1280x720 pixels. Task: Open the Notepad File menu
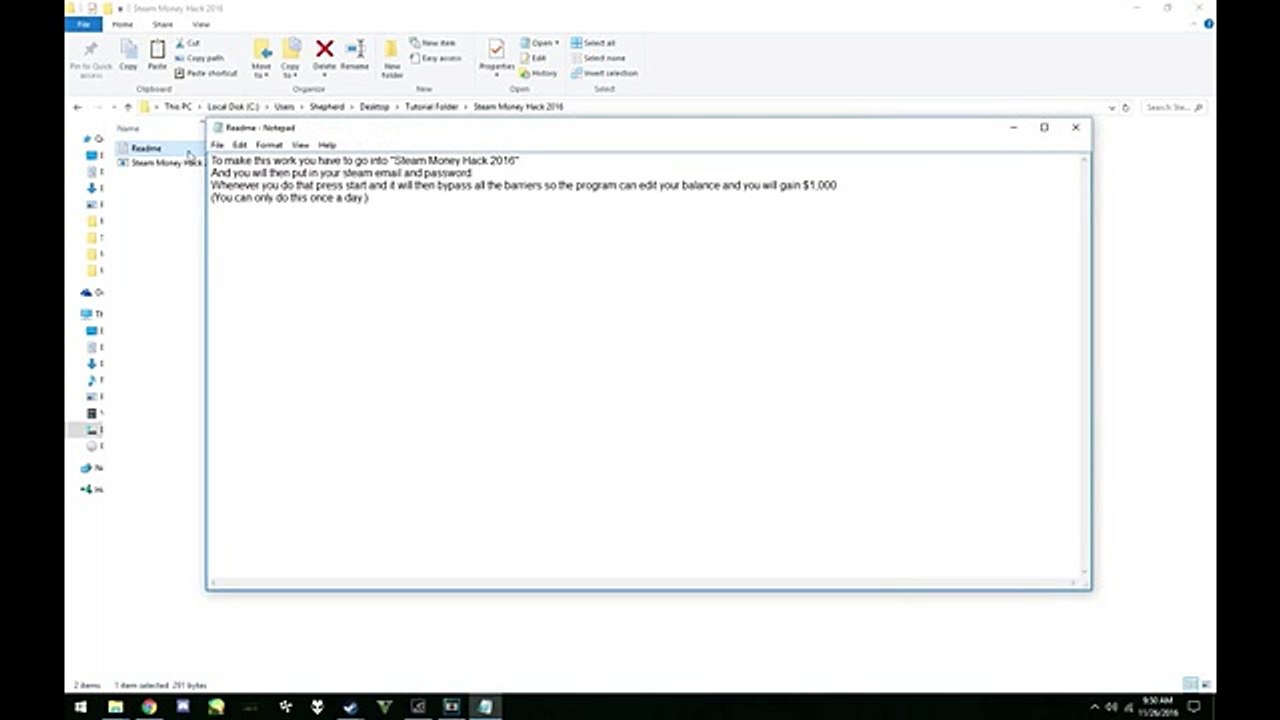217,145
